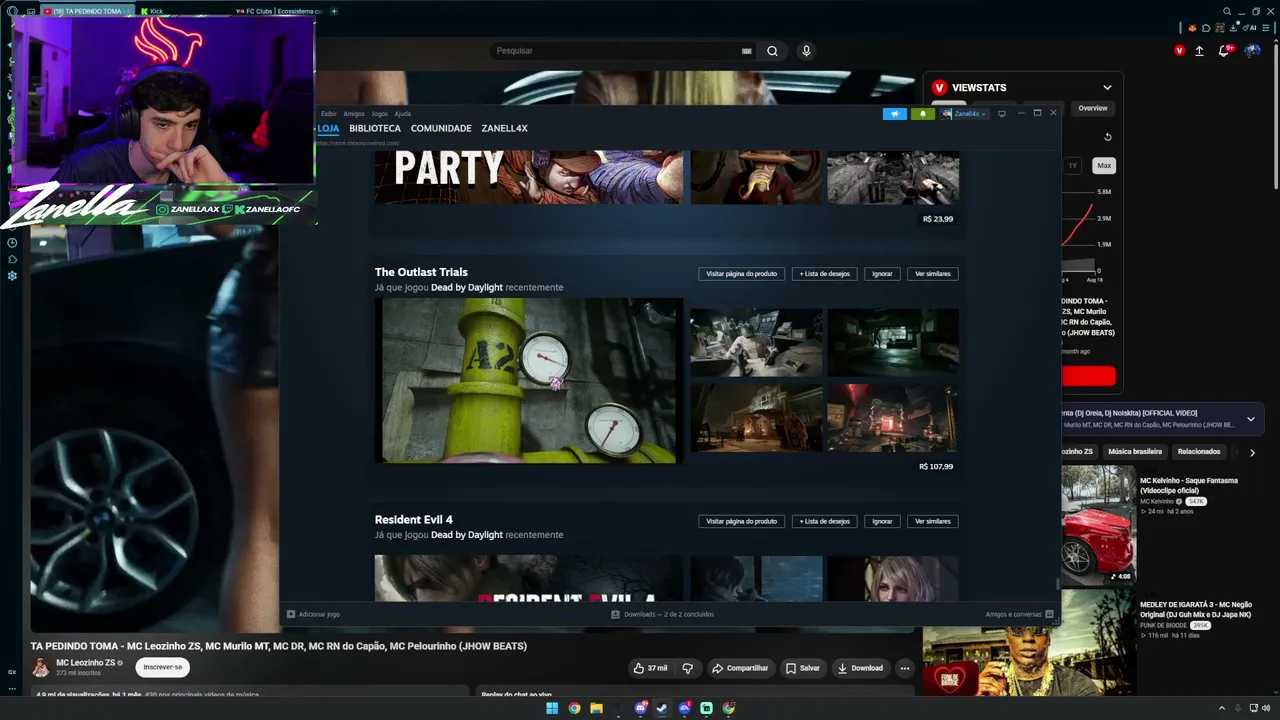This screenshot has width=1280, height=720.
Task: Expand the playlist panel chevron
Action: pyautogui.click(x=1250, y=419)
